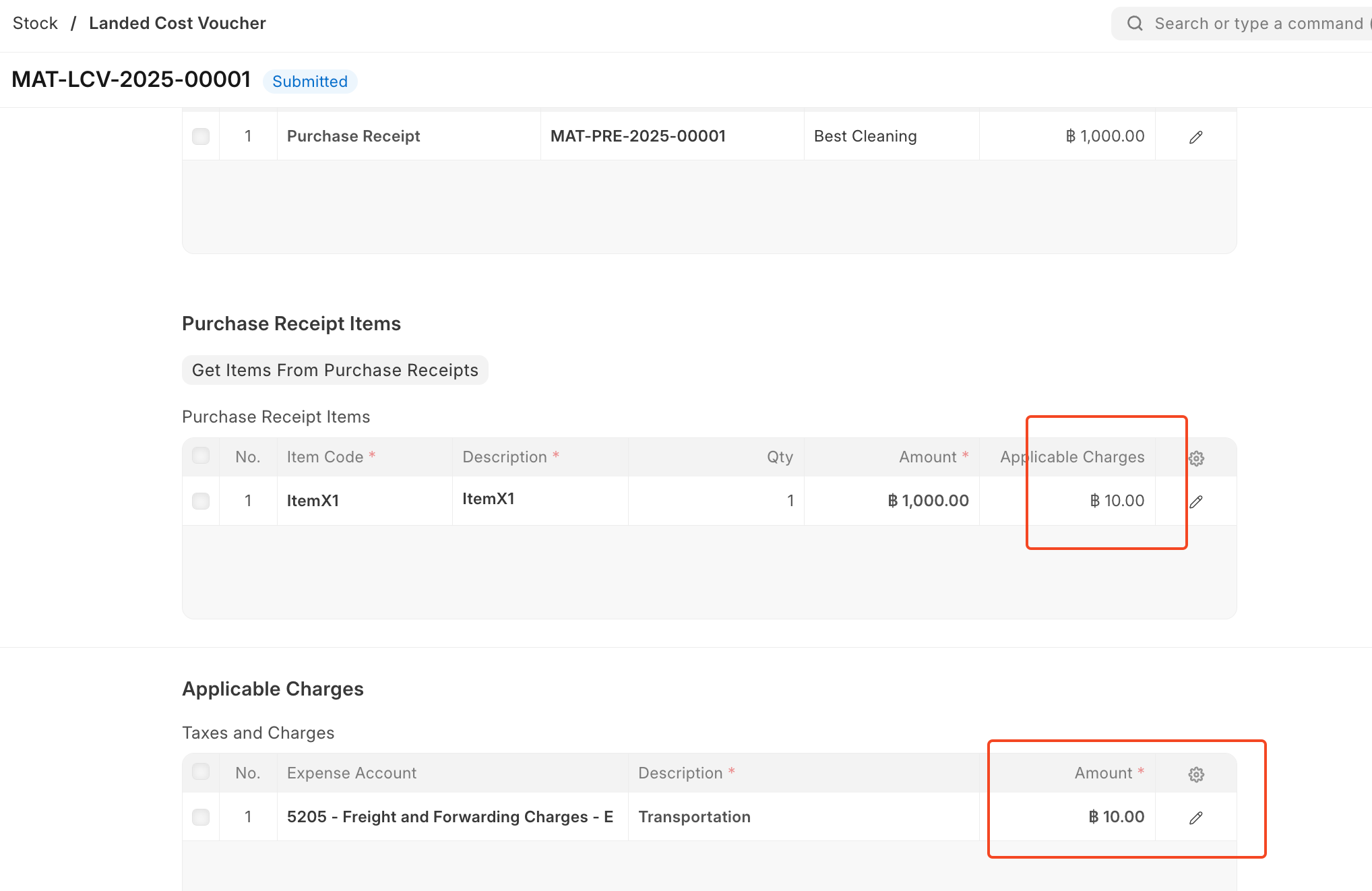Select the Best Cleaning supplier cell
1372x891 pixels.
click(x=892, y=136)
